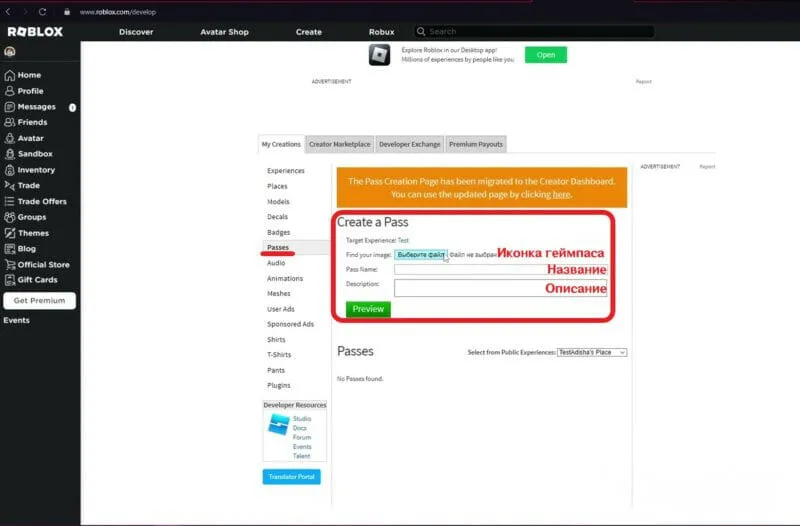Click the Themes icon in sidebar
This screenshot has width=800, height=526.
coord(10,233)
